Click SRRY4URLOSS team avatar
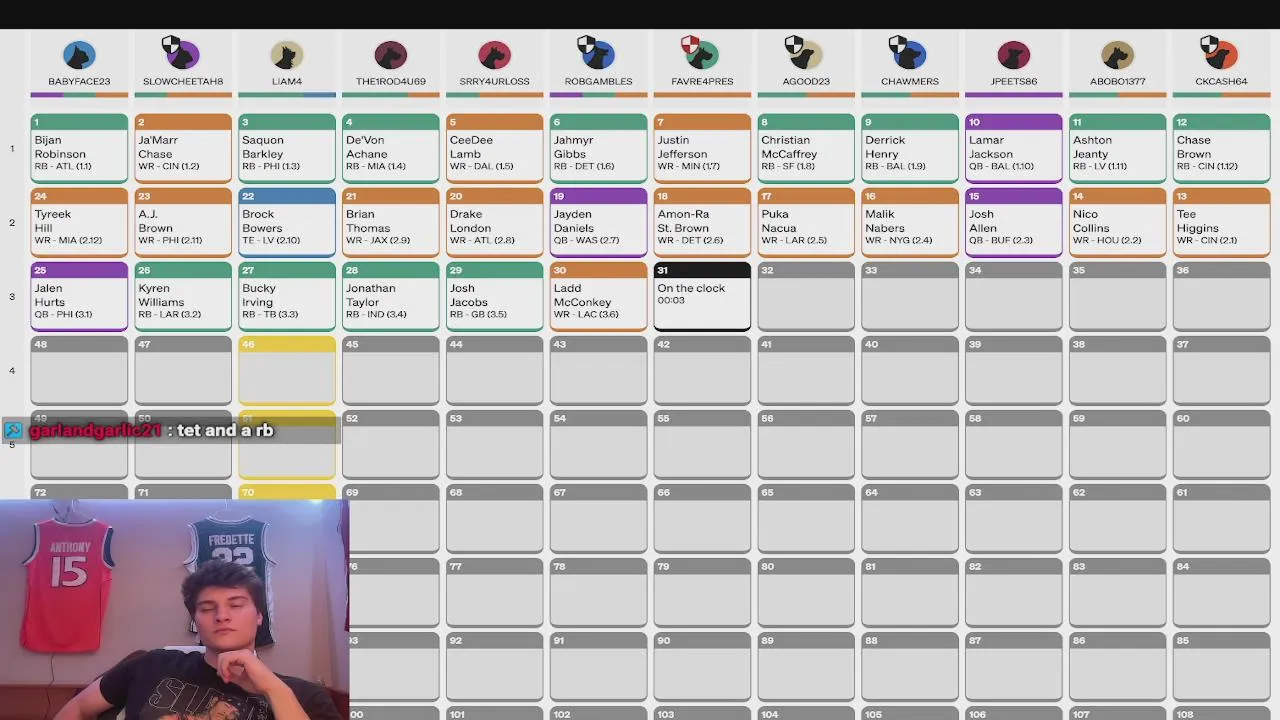Viewport: 1280px width, 720px height. tap(494, 56)
